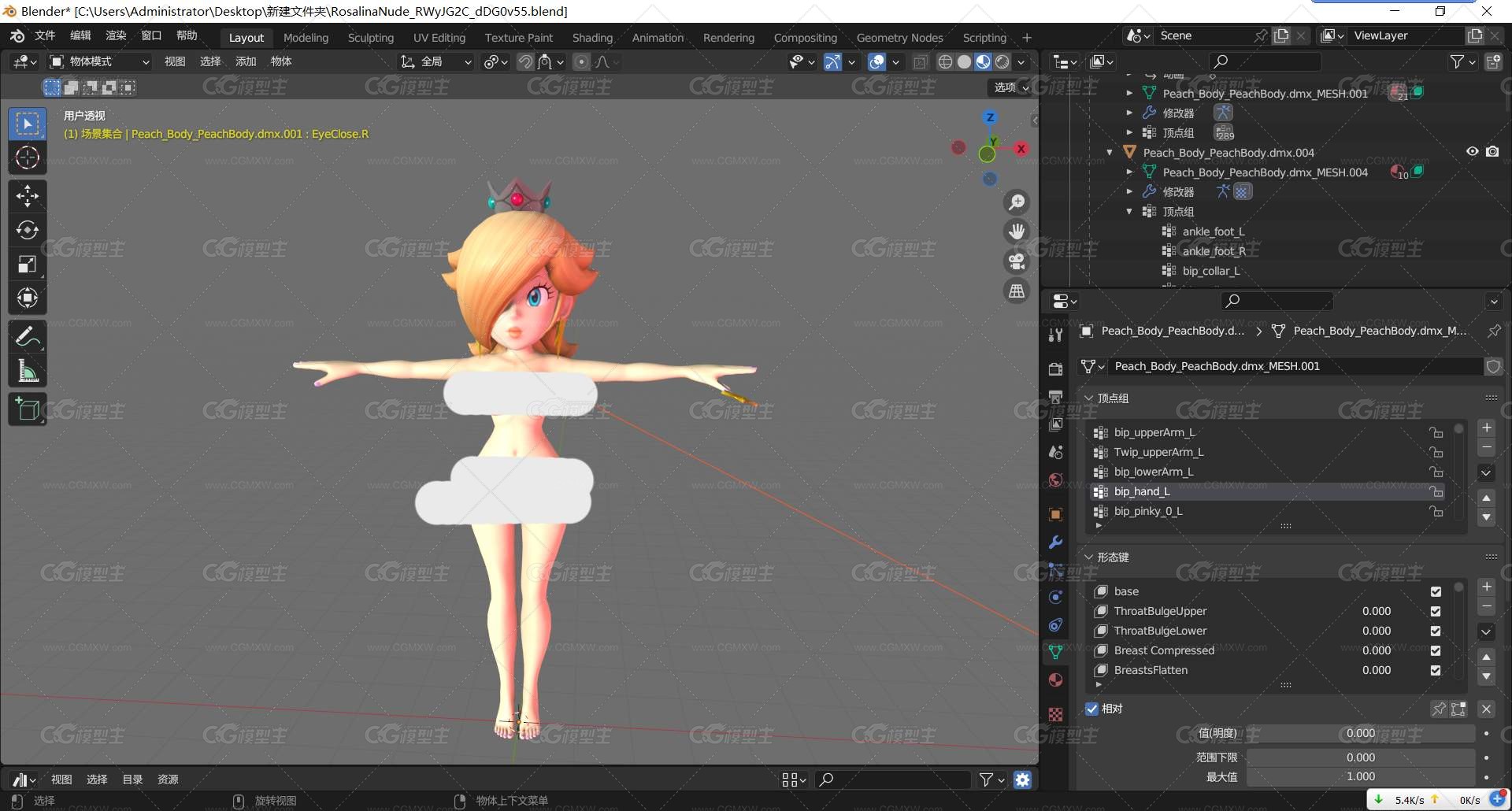Image resolution: width=1512 pixels, height=811 pixels.
Task: Click the 范围下限 range min field
Action: click(1360, 757)
